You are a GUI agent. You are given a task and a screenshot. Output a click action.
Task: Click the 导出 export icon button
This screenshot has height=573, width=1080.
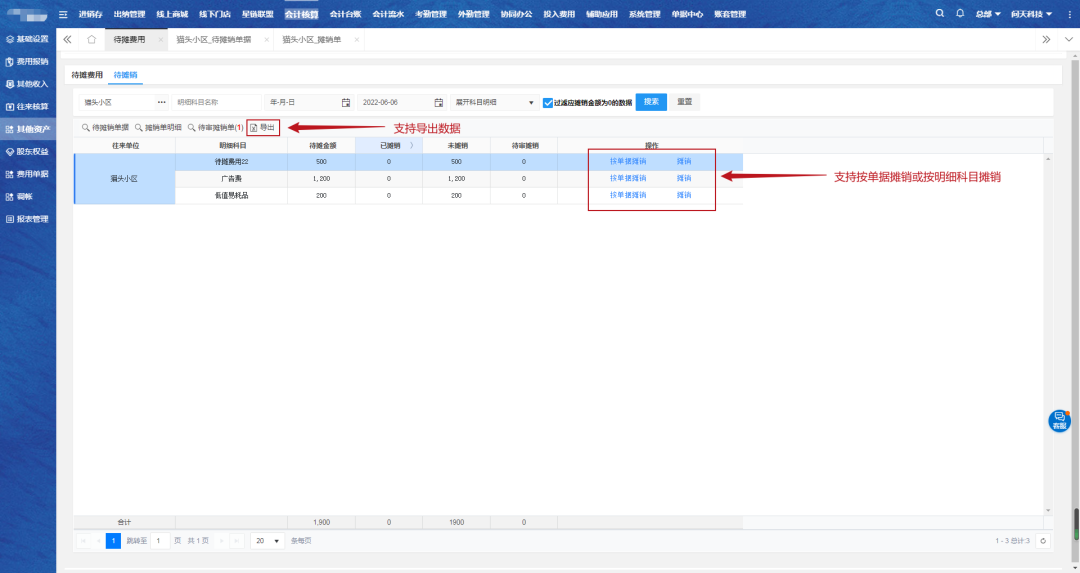(x=263, y=128)
